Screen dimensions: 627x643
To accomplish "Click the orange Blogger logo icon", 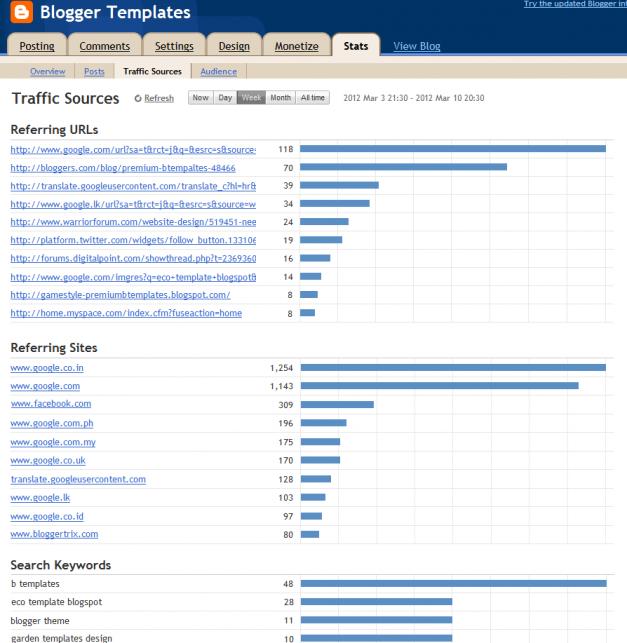I will [22, 11].
